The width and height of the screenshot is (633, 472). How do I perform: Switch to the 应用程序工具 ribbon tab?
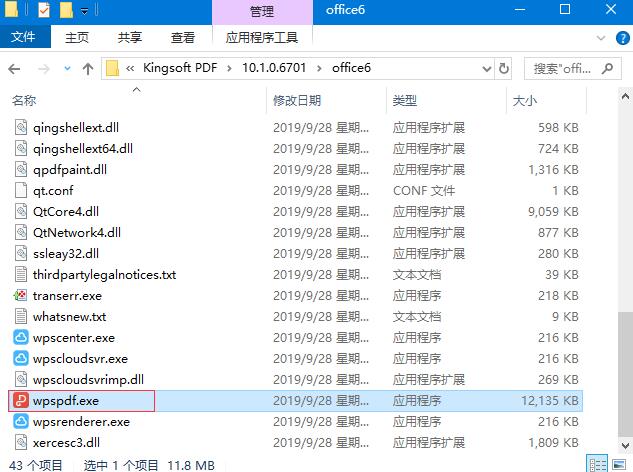[x=262, y=38]
